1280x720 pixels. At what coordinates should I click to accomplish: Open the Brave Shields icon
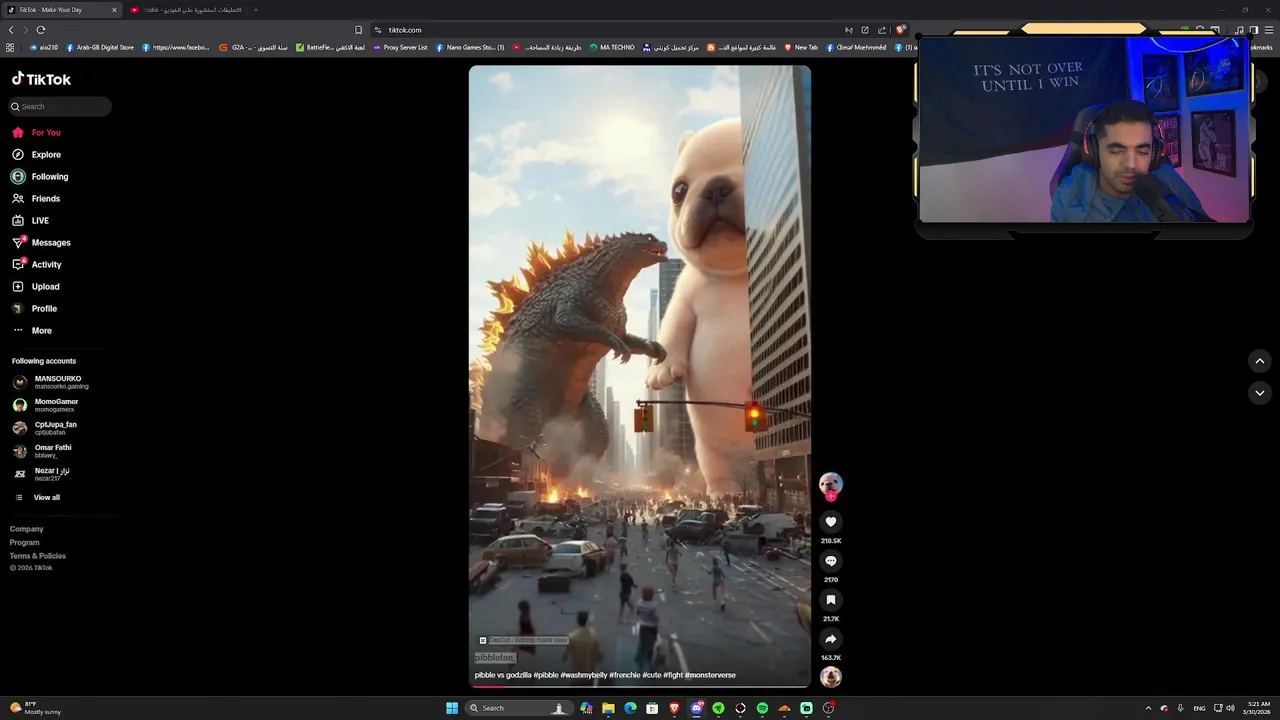(900, 30)
